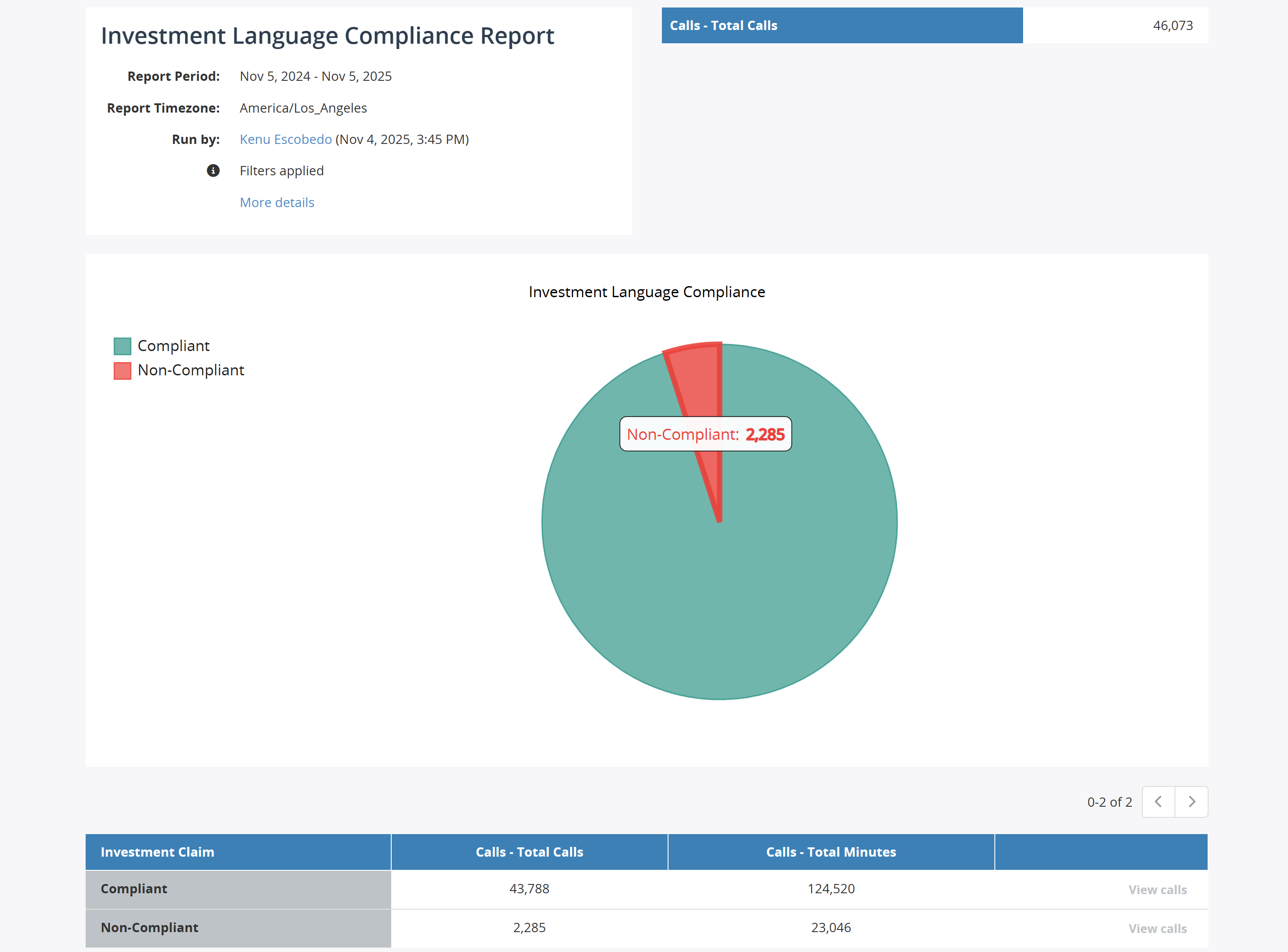View calls for Non-Compliant claims
Screen dimensions: 1288x952
pos(1157,928)
